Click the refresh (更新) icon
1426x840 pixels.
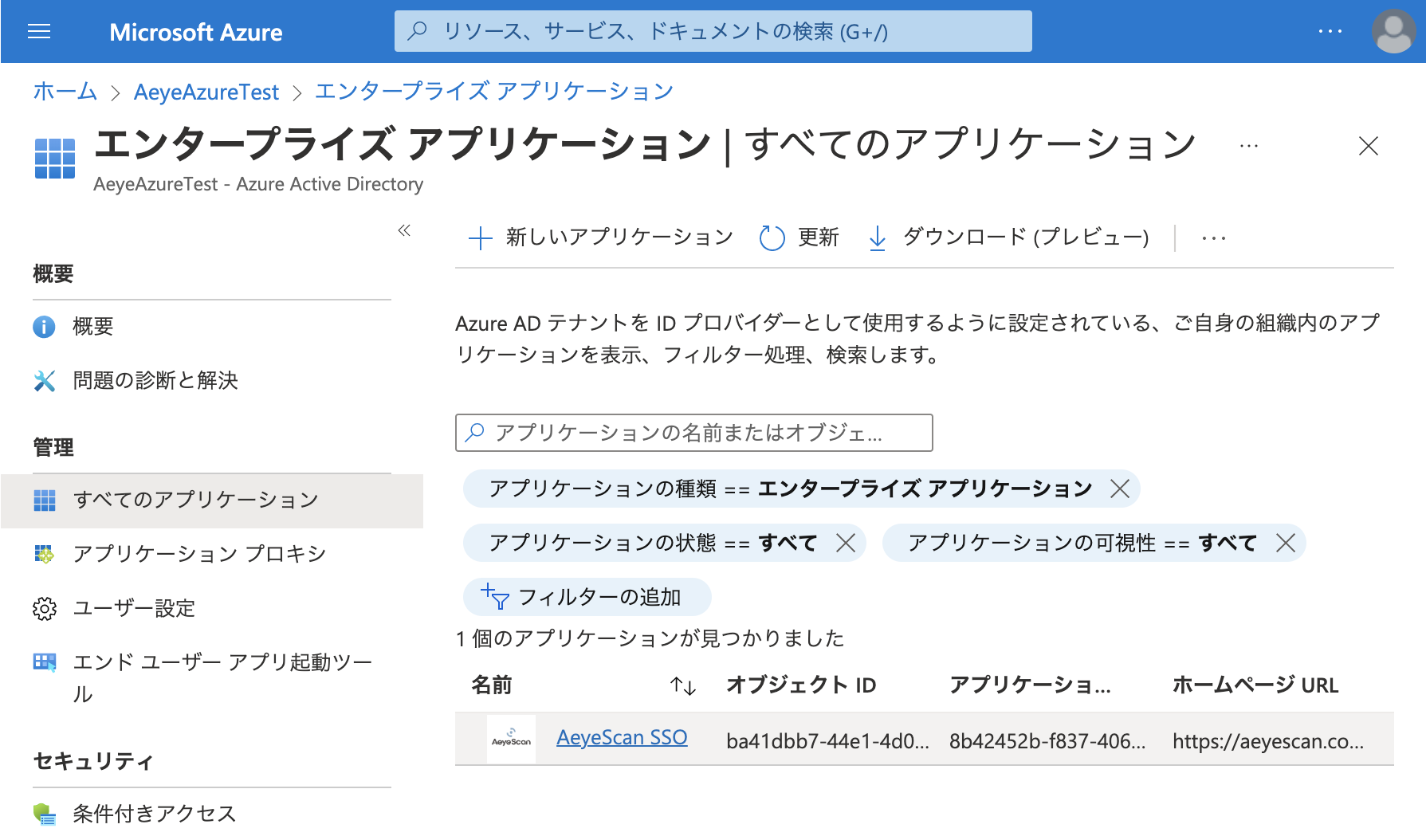pos(772,237)
